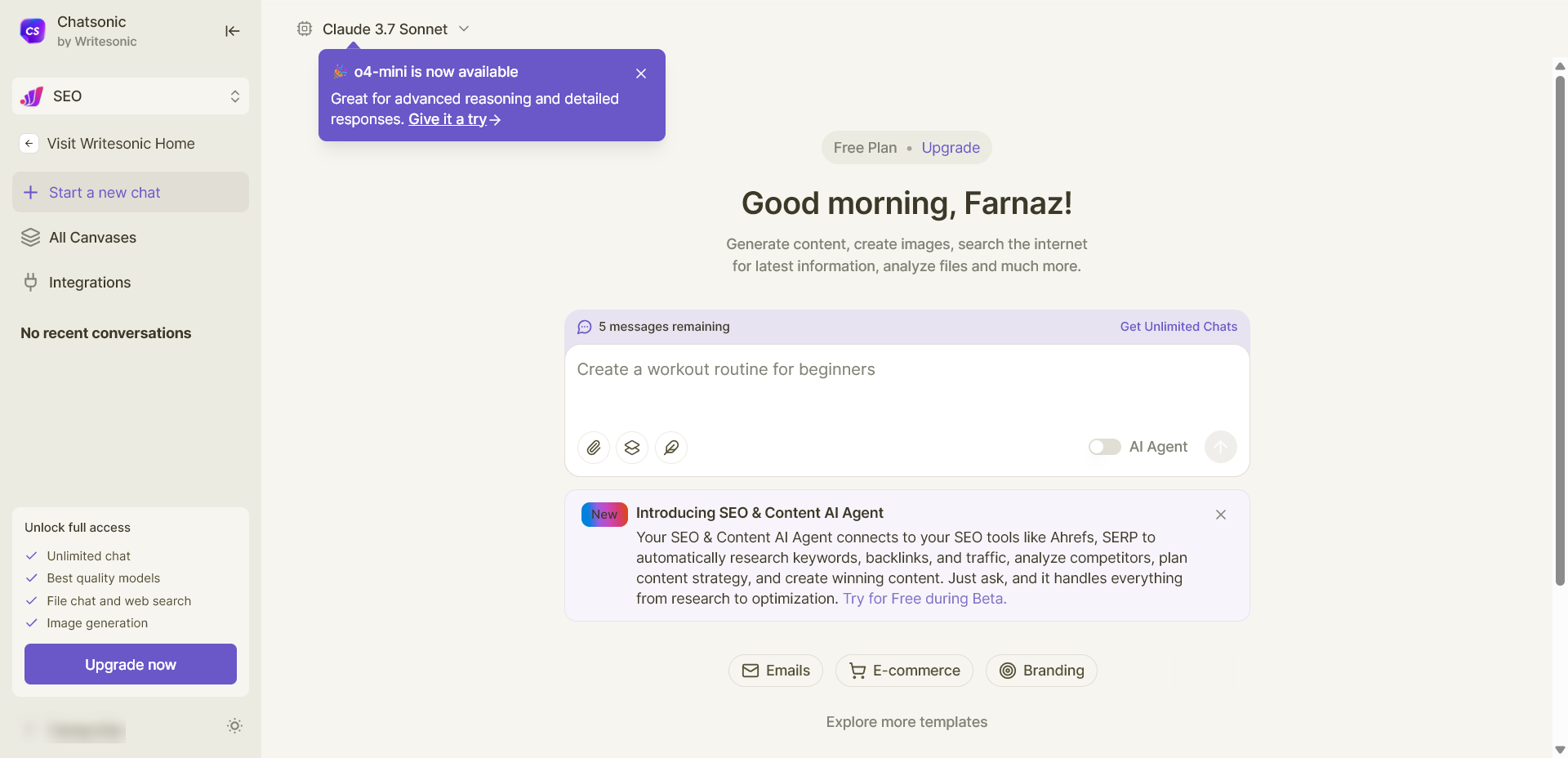Click scrollbar up arrow
The height and width of the screenshot is (758, 1568).
(1560, 66)
